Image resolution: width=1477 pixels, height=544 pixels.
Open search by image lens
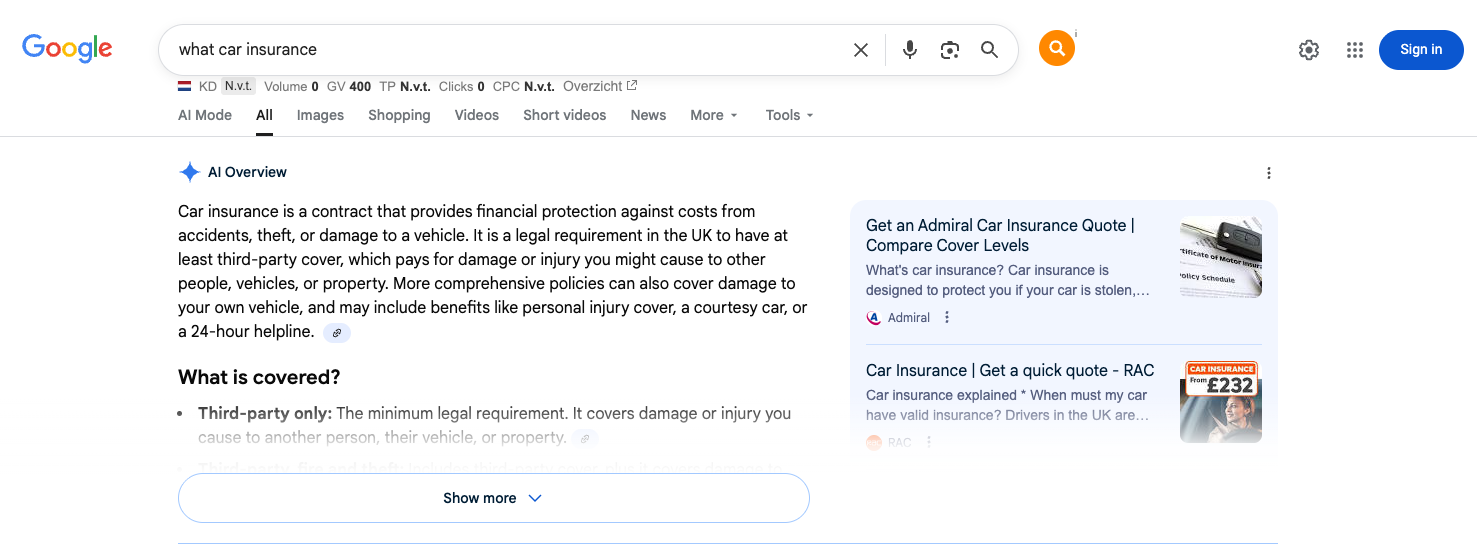(950, 50)
